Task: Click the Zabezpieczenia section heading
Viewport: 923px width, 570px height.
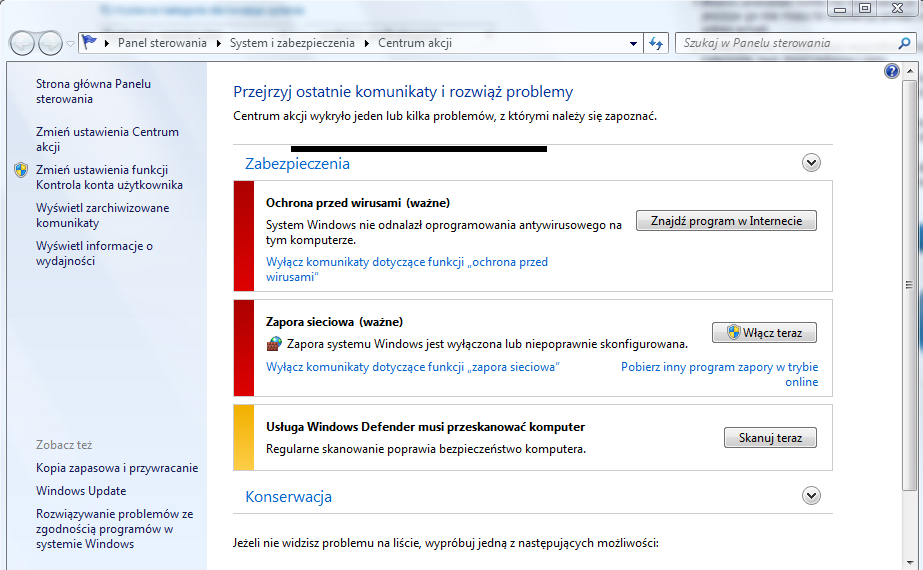Action: (297, 164)
